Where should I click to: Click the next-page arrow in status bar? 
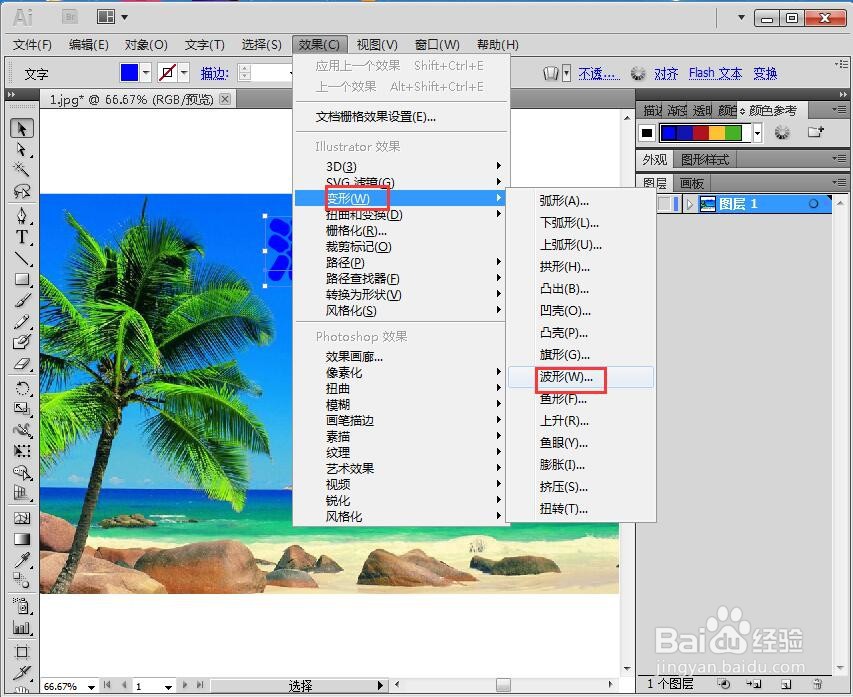pos(185,686)
